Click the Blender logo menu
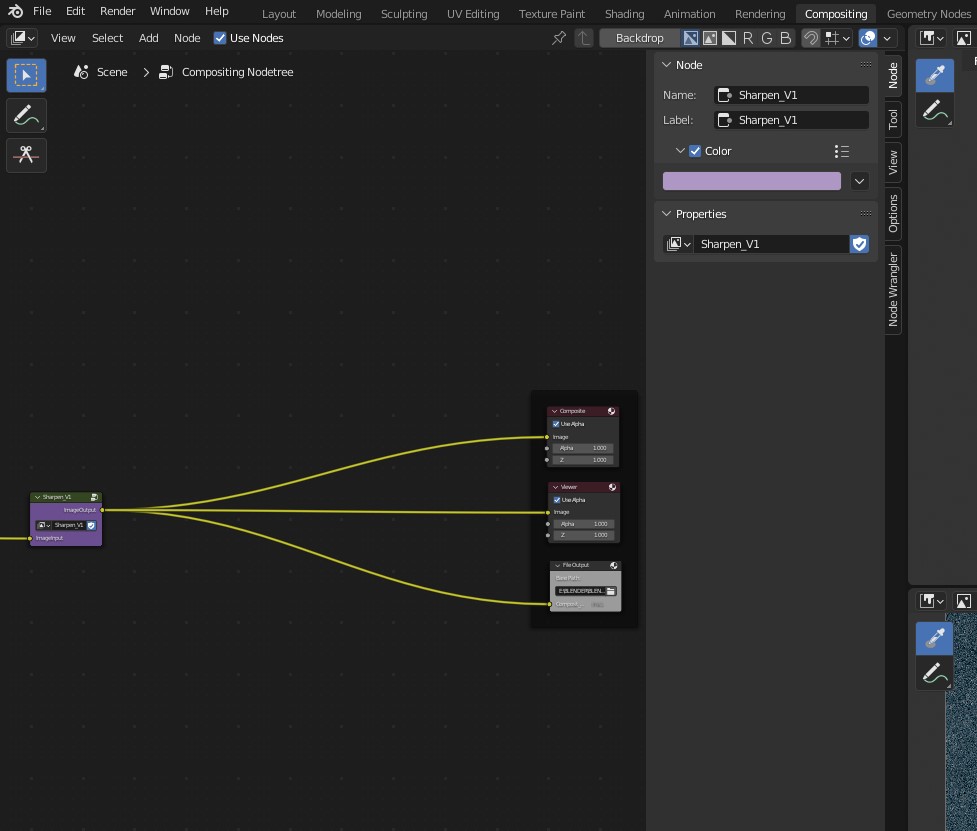The width and height of the screenshot is (977, 831). pyautogui.click(x=15, y=11)
